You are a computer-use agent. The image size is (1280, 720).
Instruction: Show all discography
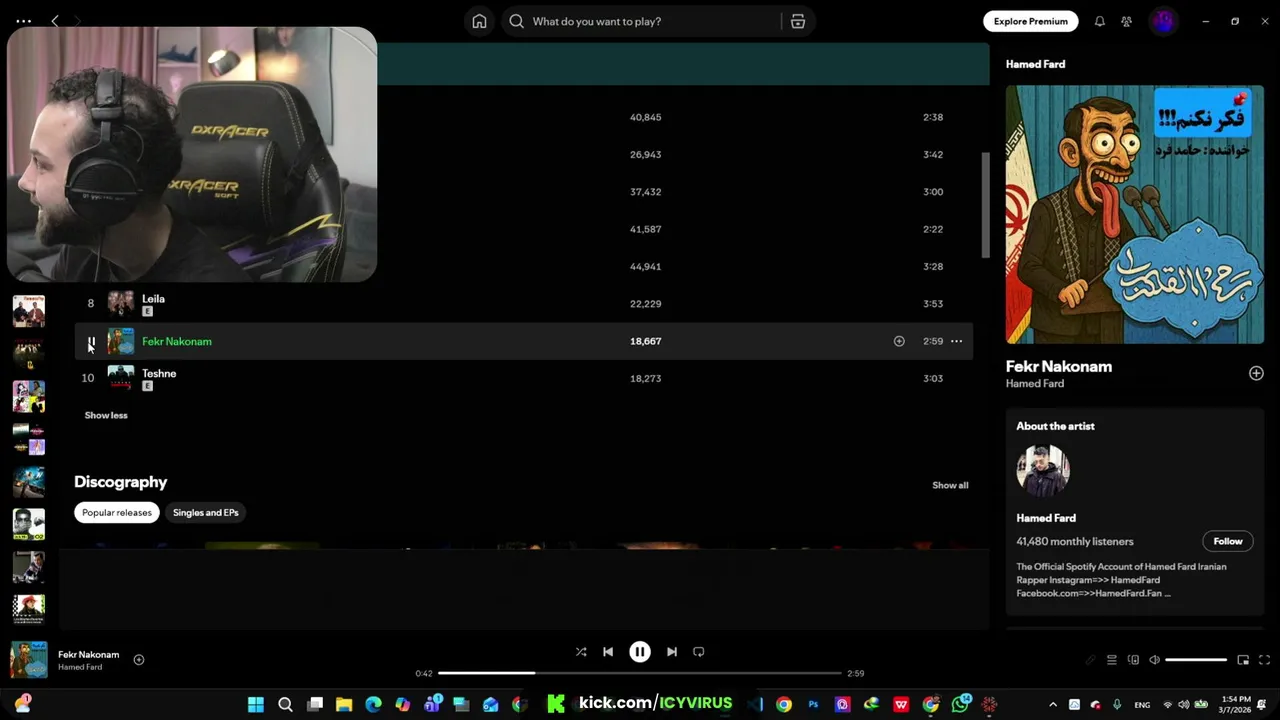[x=950, y=485]
